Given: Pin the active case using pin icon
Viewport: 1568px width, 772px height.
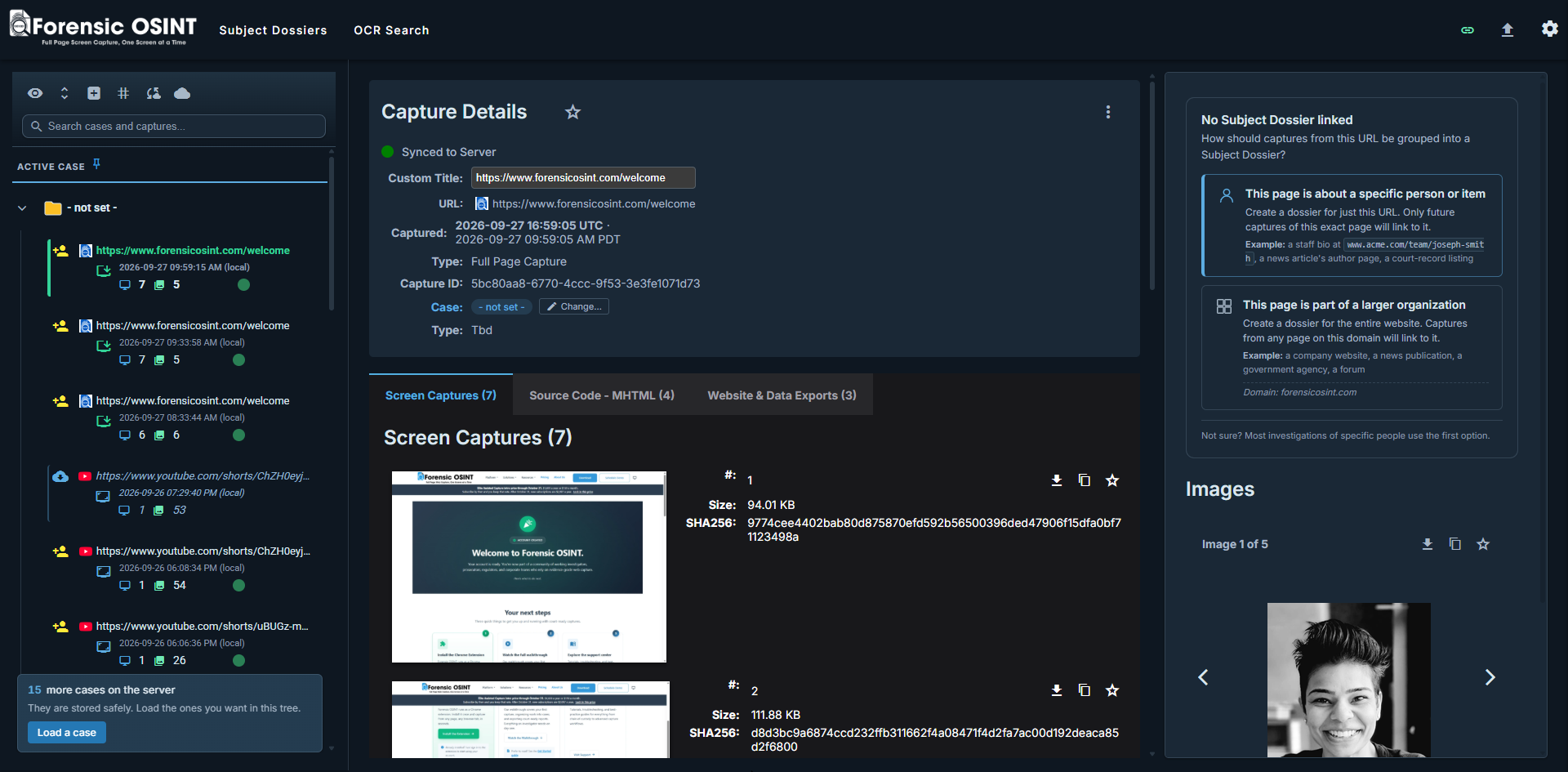Looking at the screenshot, I should pos(96,164).
